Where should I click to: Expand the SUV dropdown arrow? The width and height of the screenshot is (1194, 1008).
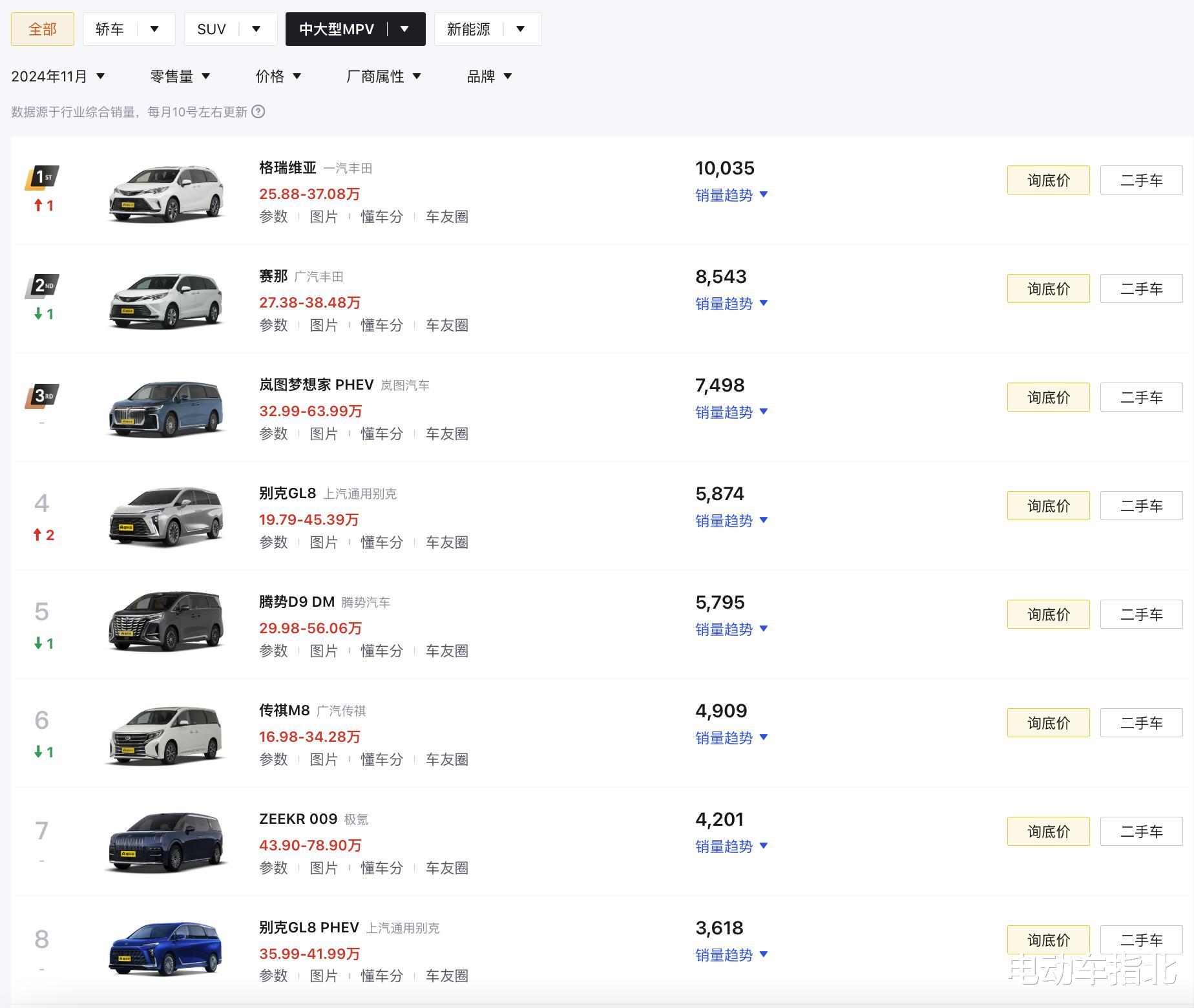(x=257, y=29)
